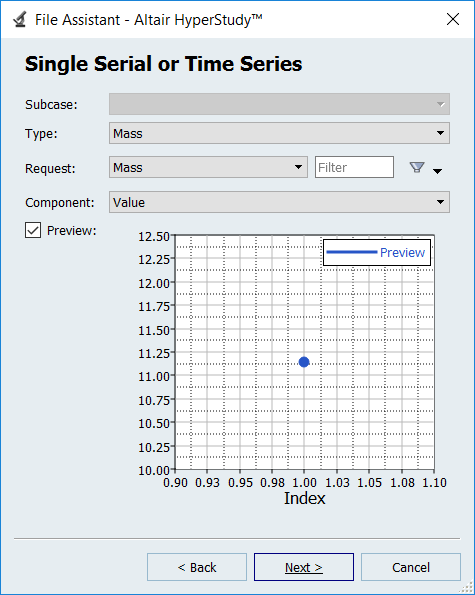This screenshot has height=595, width=475.
Task: Close the File Assistant dialog
Action: [x=453, y=19]
